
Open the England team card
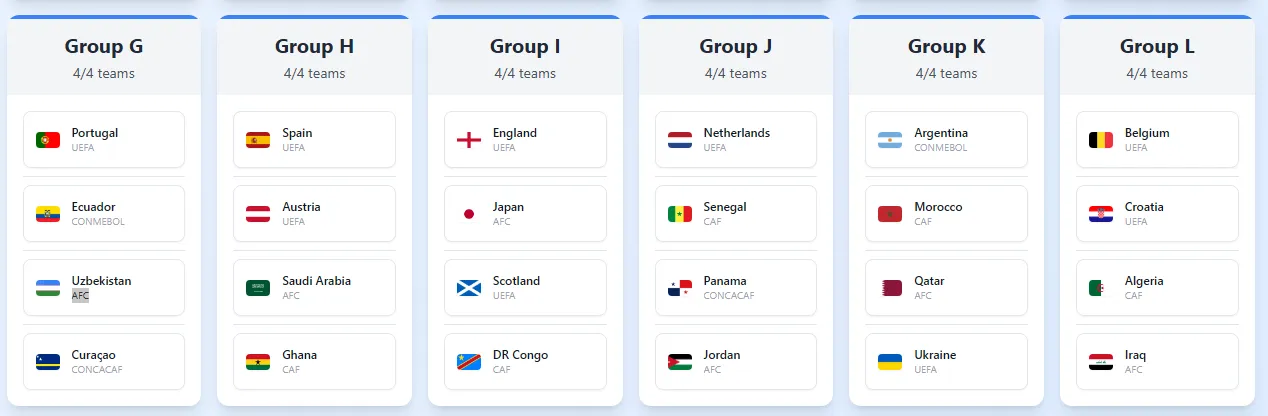point(525,140)
